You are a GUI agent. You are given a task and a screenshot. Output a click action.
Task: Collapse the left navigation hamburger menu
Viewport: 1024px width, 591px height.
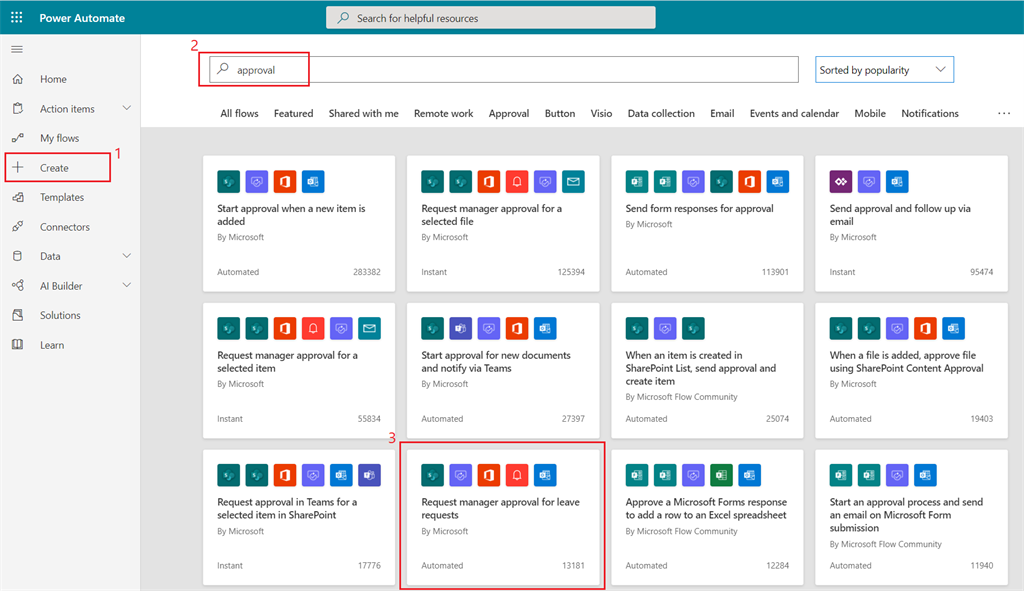tap(17, 49)
